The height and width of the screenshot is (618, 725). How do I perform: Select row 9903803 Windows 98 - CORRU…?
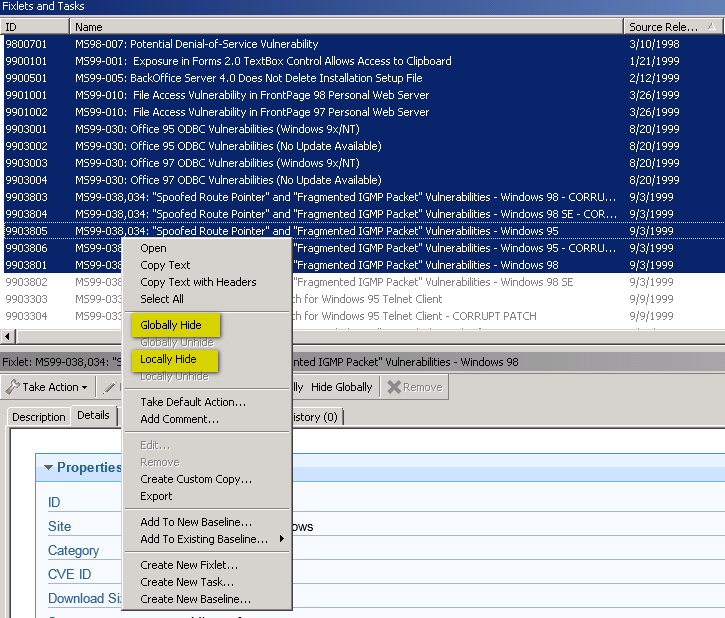(362, 197)
